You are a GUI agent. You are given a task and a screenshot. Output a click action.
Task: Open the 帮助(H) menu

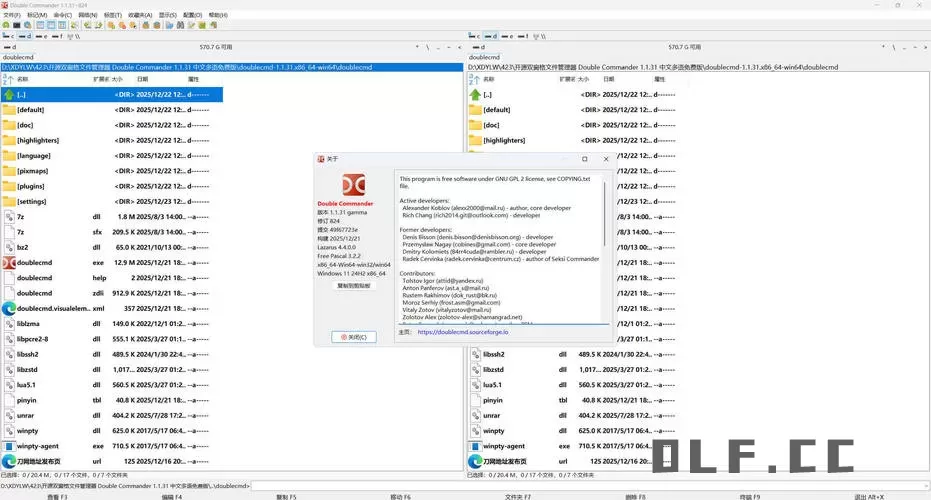(x=218, y=15)
